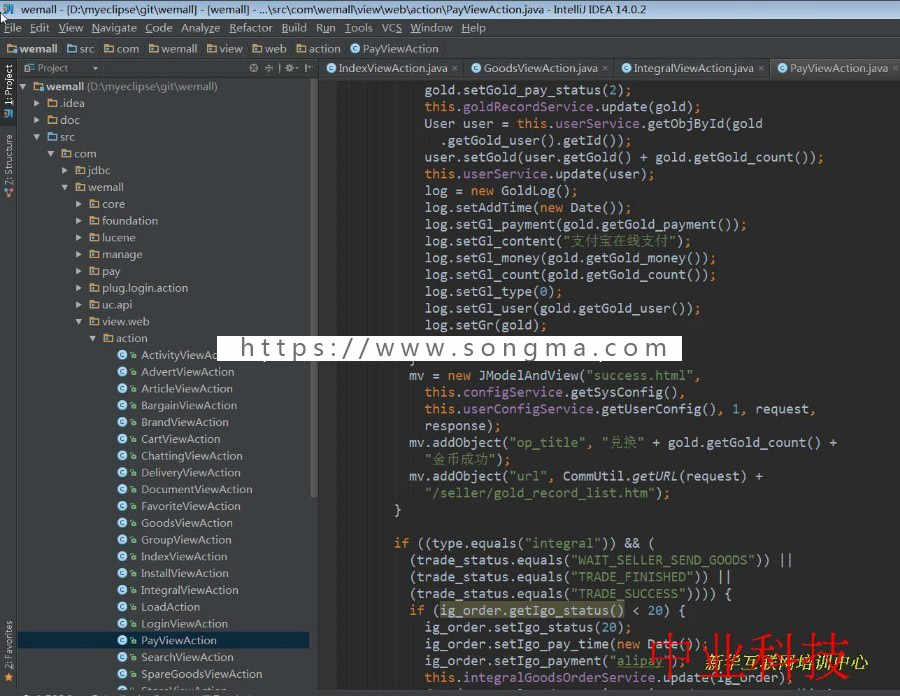Expand the manage package
Screen dimensions: 900x696
[x=79, y=254]
